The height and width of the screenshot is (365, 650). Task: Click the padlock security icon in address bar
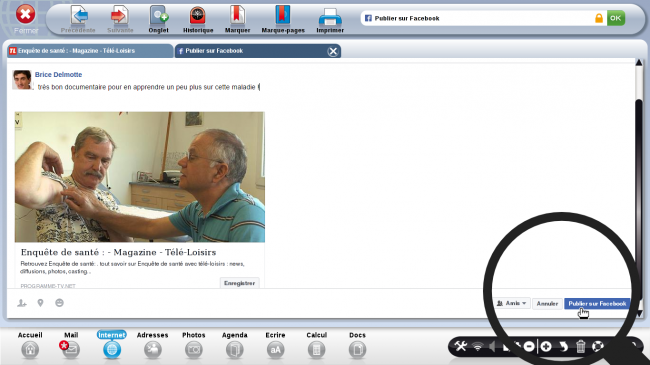coord(599,18)
